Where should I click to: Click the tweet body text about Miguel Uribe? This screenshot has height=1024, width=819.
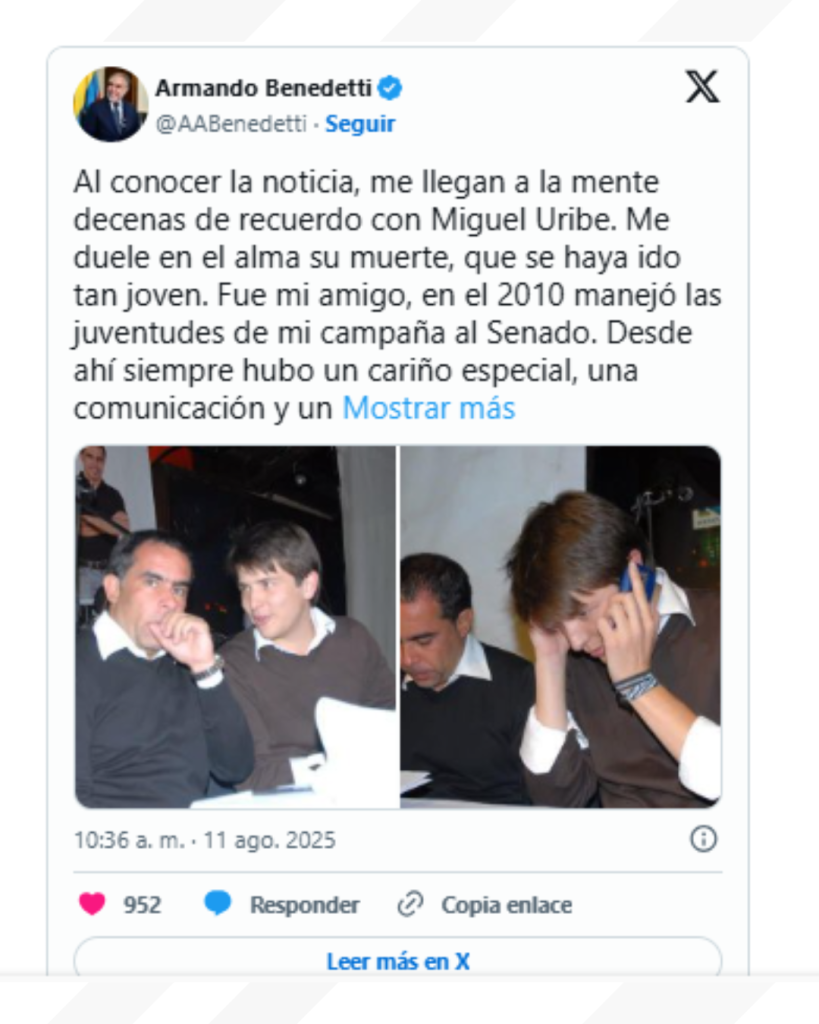click(x=397, y=295)
